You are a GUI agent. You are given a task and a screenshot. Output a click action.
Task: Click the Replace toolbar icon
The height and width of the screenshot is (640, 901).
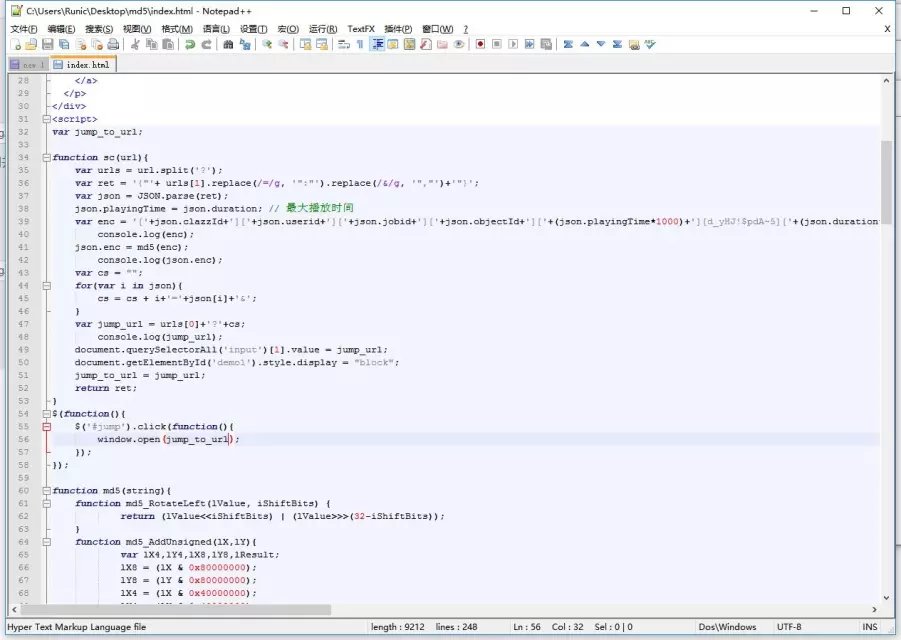click(x=245, y=44)
